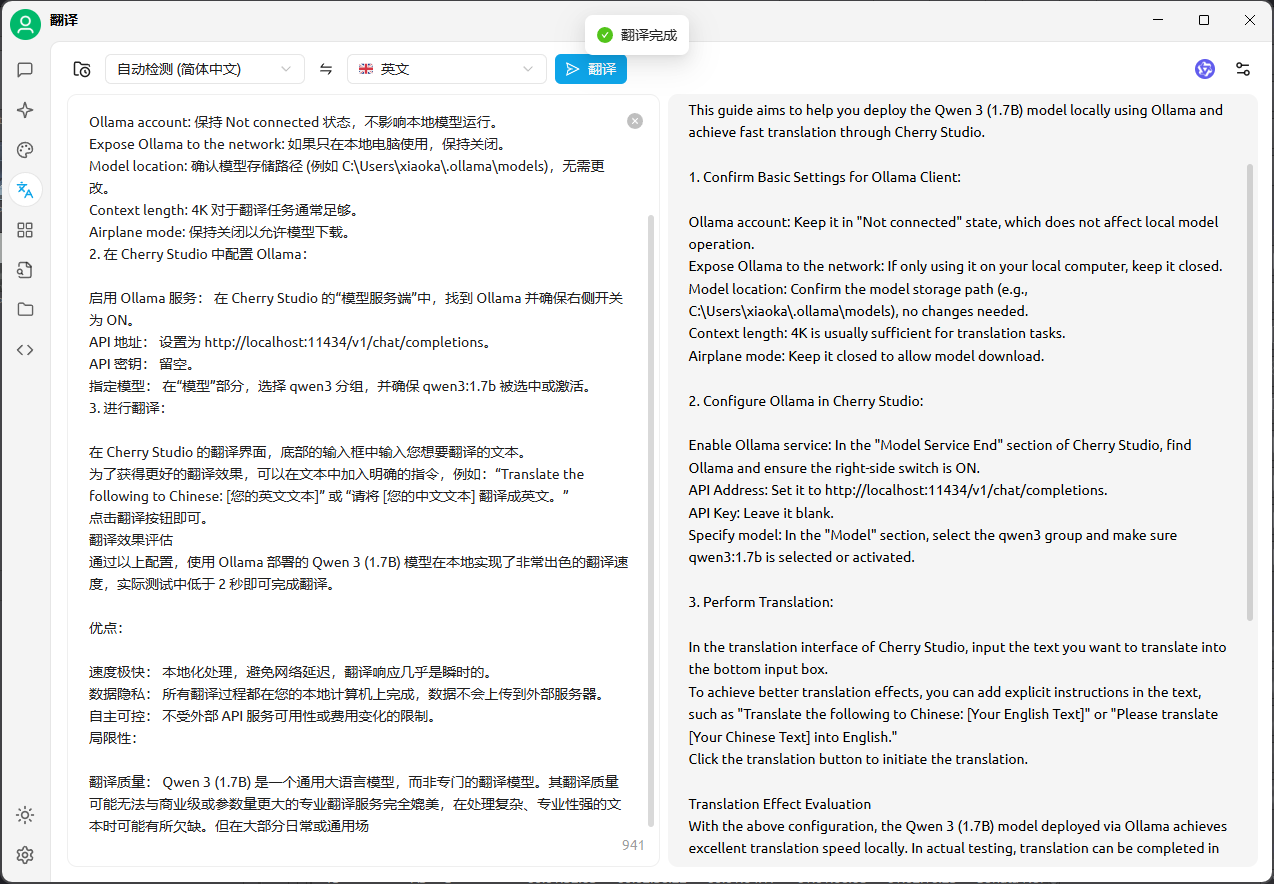Open the Agents sparkle icon in sidebar

click(25, 110)
